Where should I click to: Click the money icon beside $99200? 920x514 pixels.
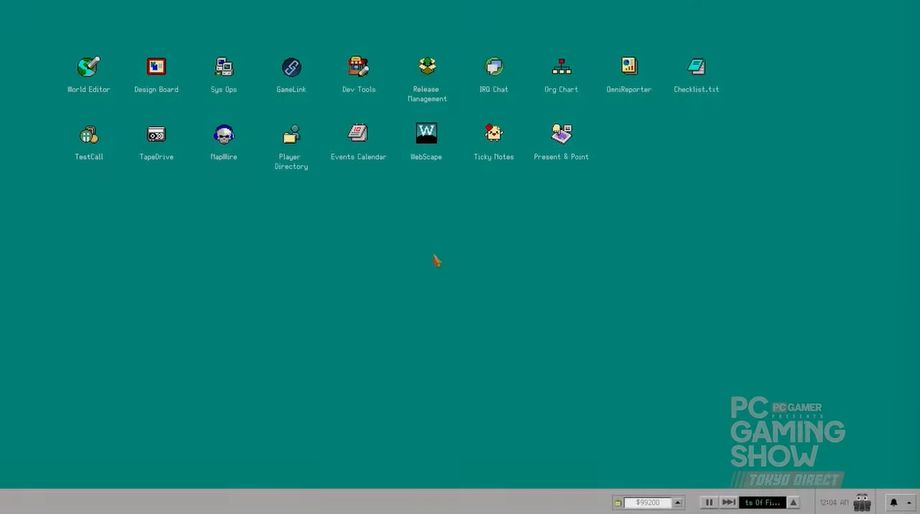pyautogui.click(x=617, y=503)
